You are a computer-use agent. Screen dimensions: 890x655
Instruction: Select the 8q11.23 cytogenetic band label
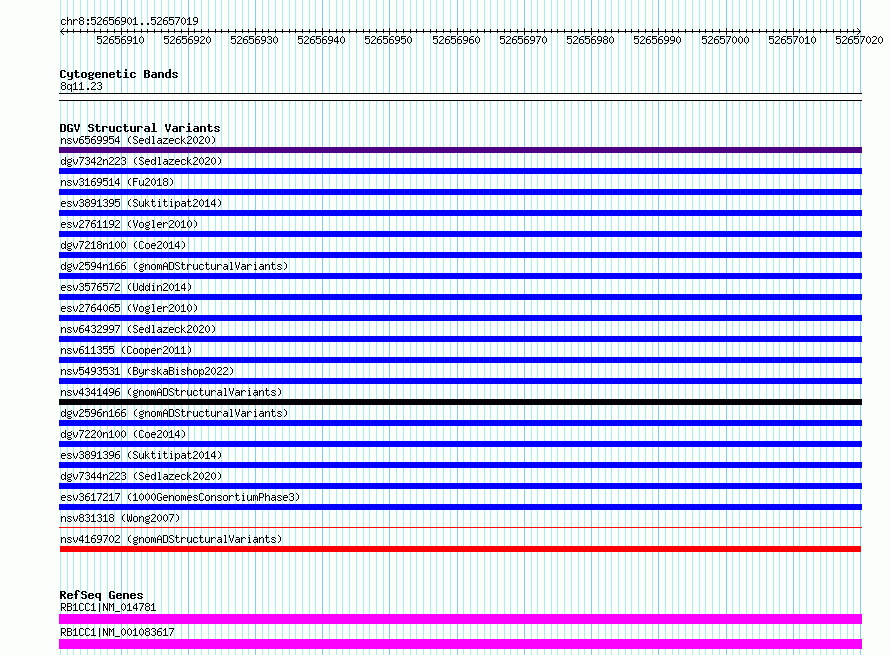81,86
